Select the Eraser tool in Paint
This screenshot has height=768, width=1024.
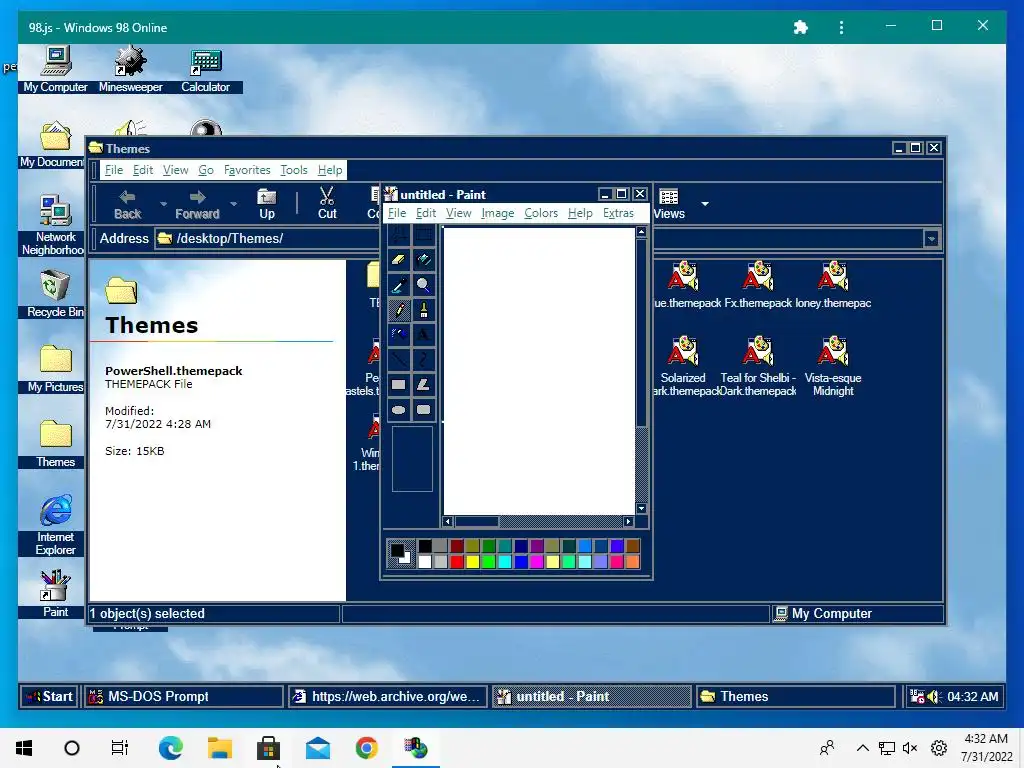point(398,259)
